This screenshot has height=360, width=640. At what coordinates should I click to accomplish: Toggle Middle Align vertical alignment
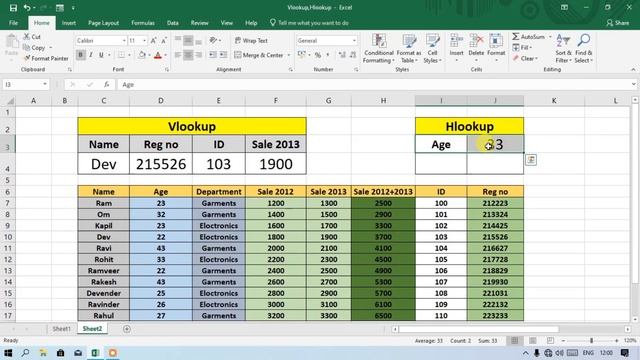pos(188,41)
